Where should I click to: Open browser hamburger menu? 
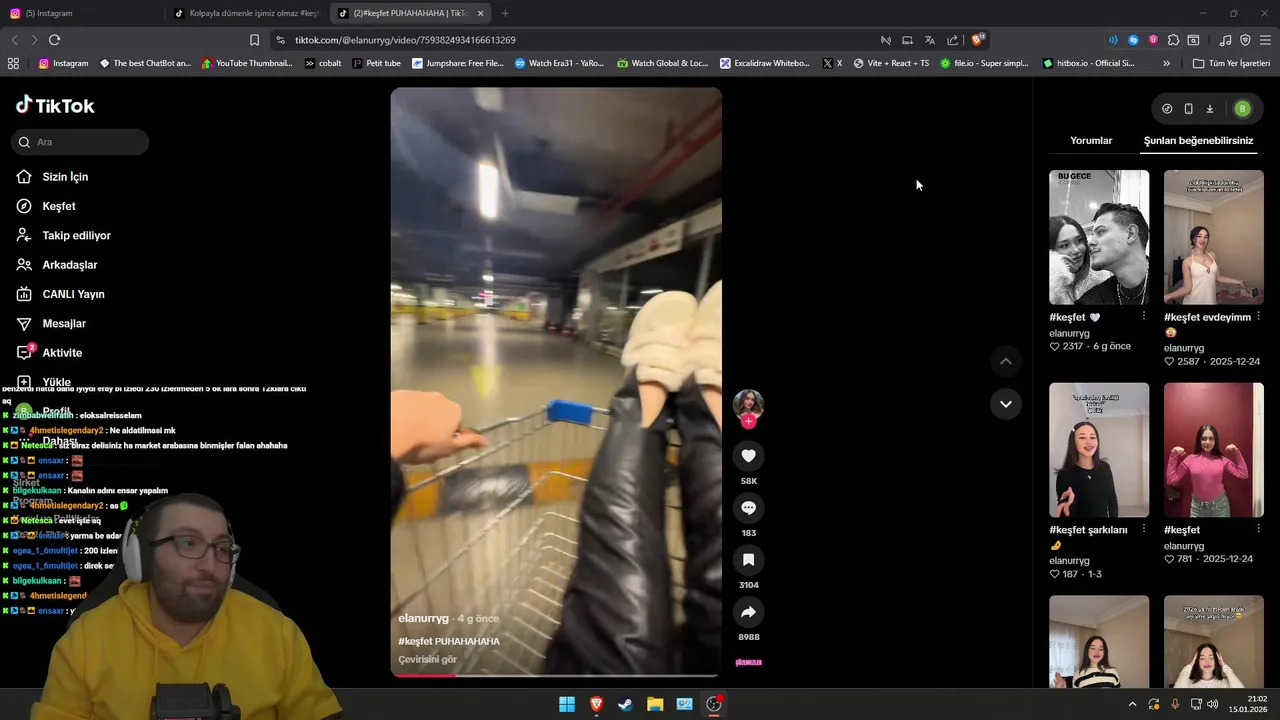tap(1265, 40)
